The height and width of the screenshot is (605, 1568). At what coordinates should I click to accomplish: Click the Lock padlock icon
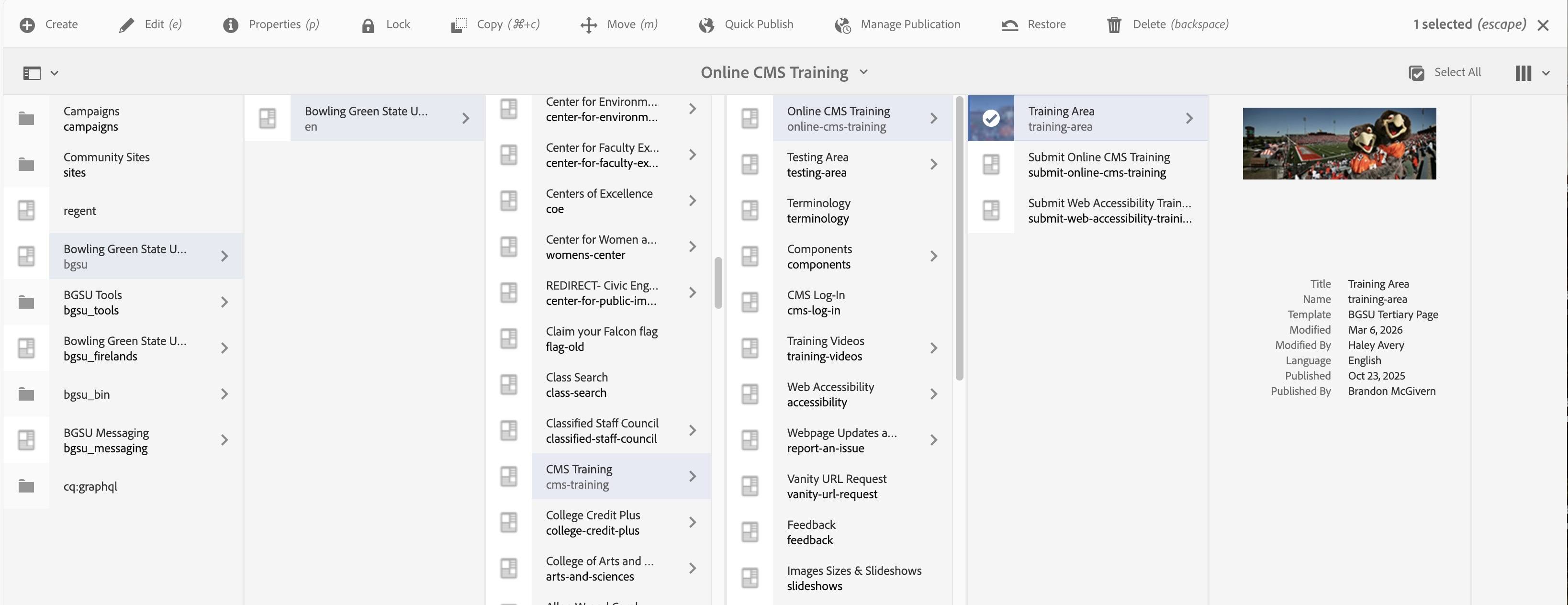point(368,25)
